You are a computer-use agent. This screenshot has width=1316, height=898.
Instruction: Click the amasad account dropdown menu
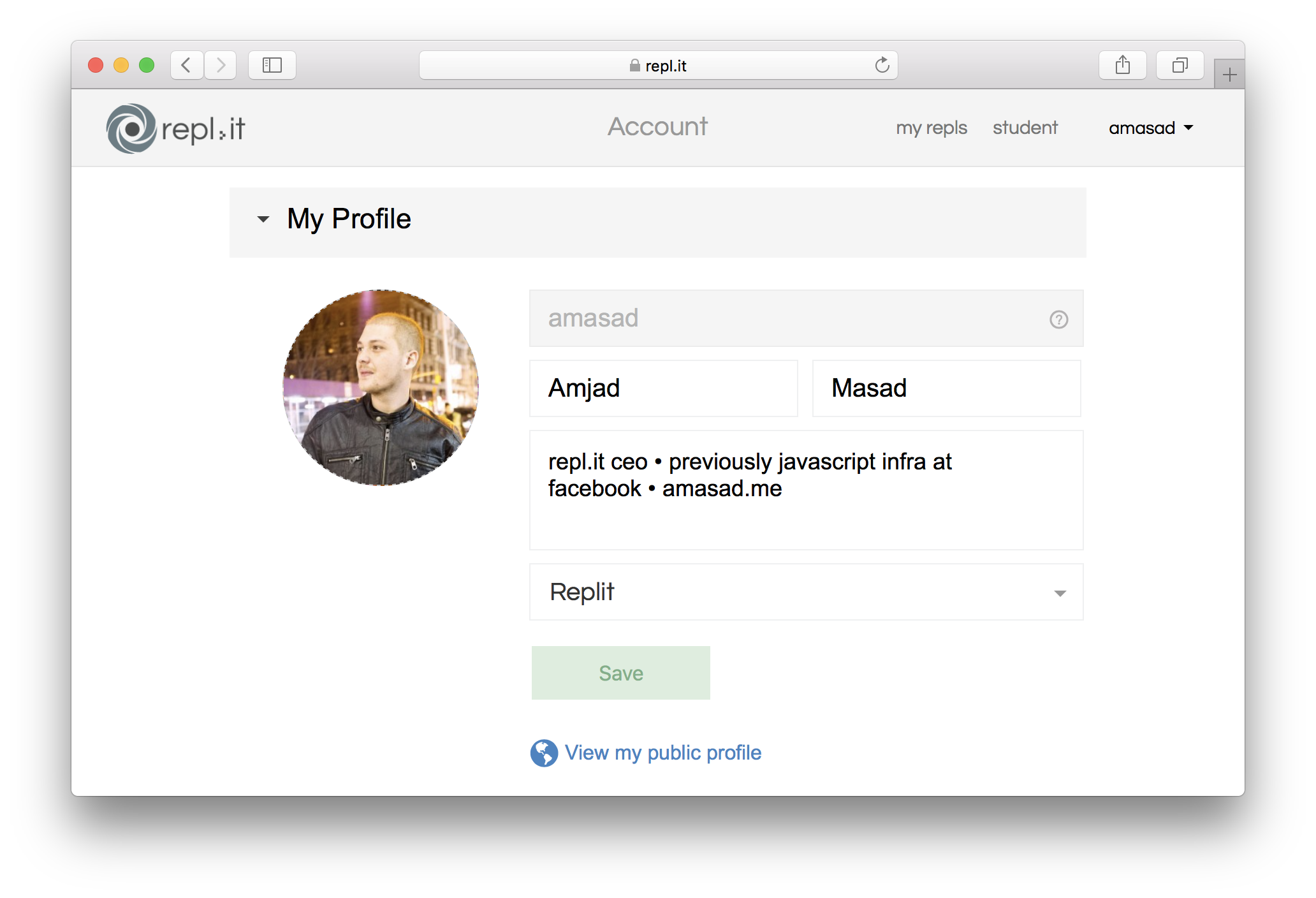coord(1156,127)
